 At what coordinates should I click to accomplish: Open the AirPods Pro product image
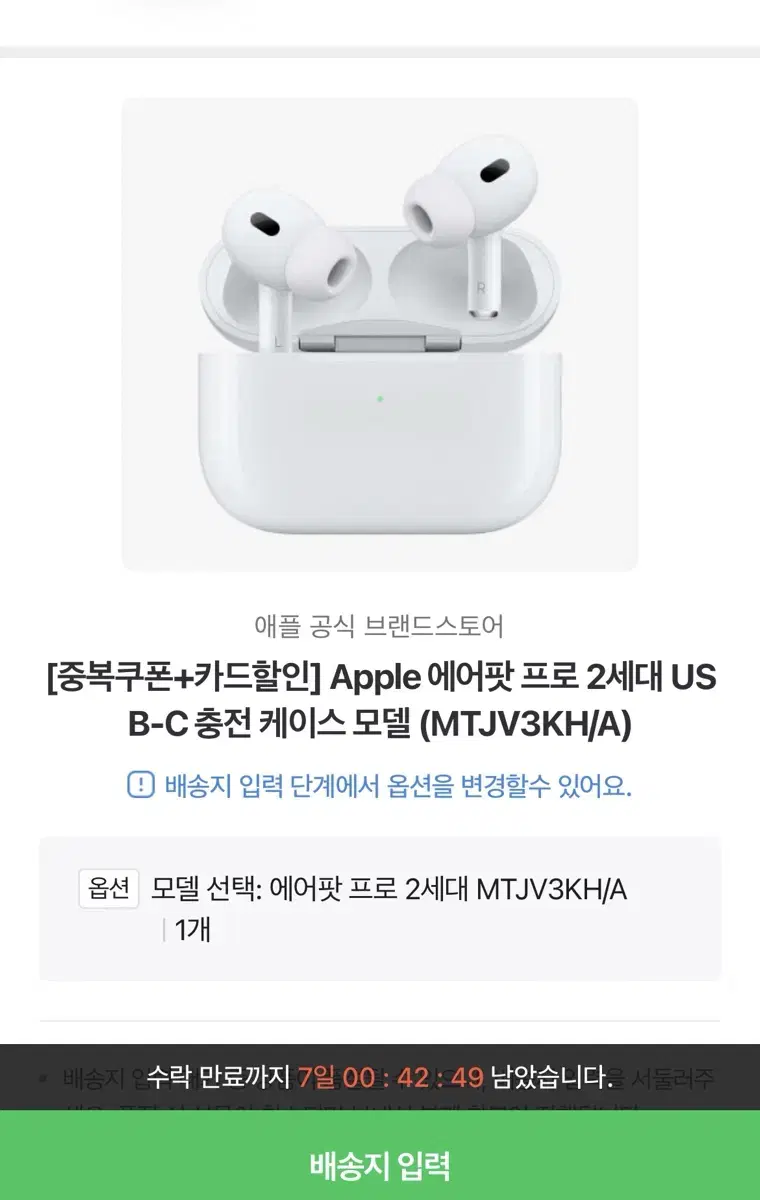click(380, 334)
